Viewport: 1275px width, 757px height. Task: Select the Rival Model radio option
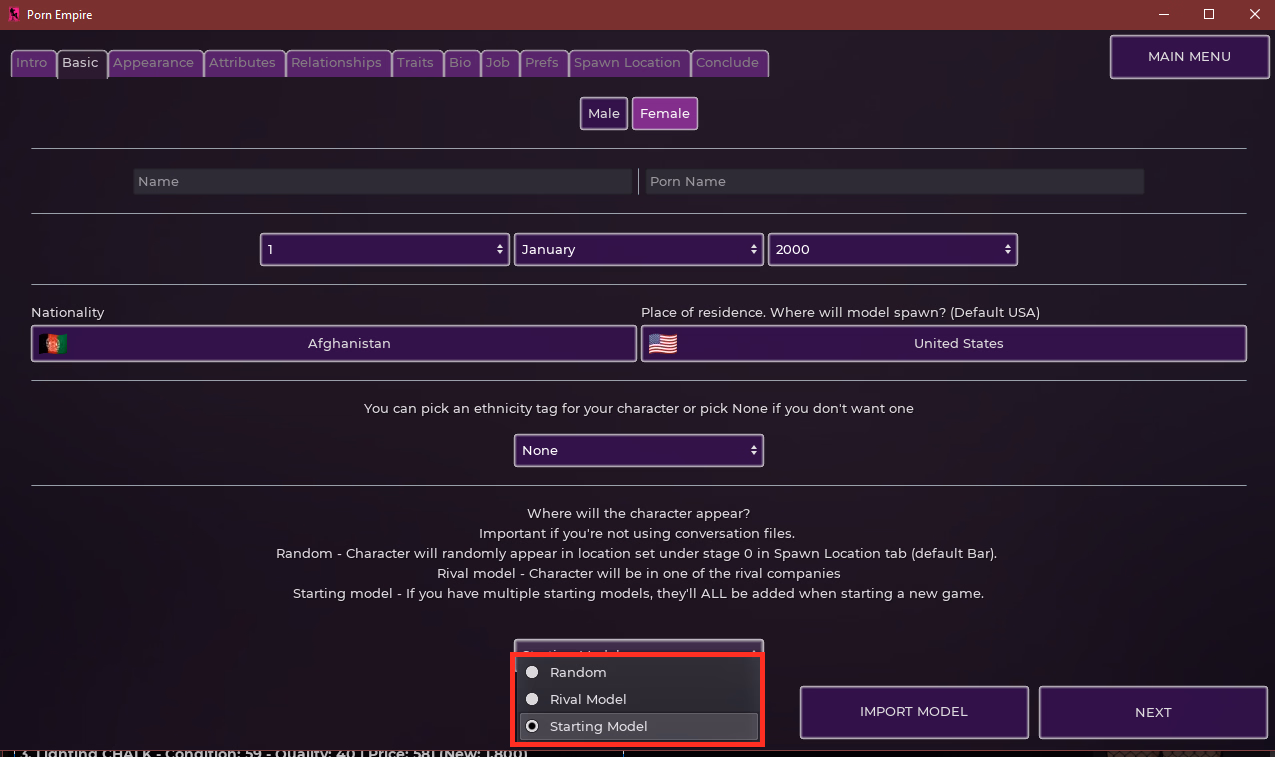point(532,699)
